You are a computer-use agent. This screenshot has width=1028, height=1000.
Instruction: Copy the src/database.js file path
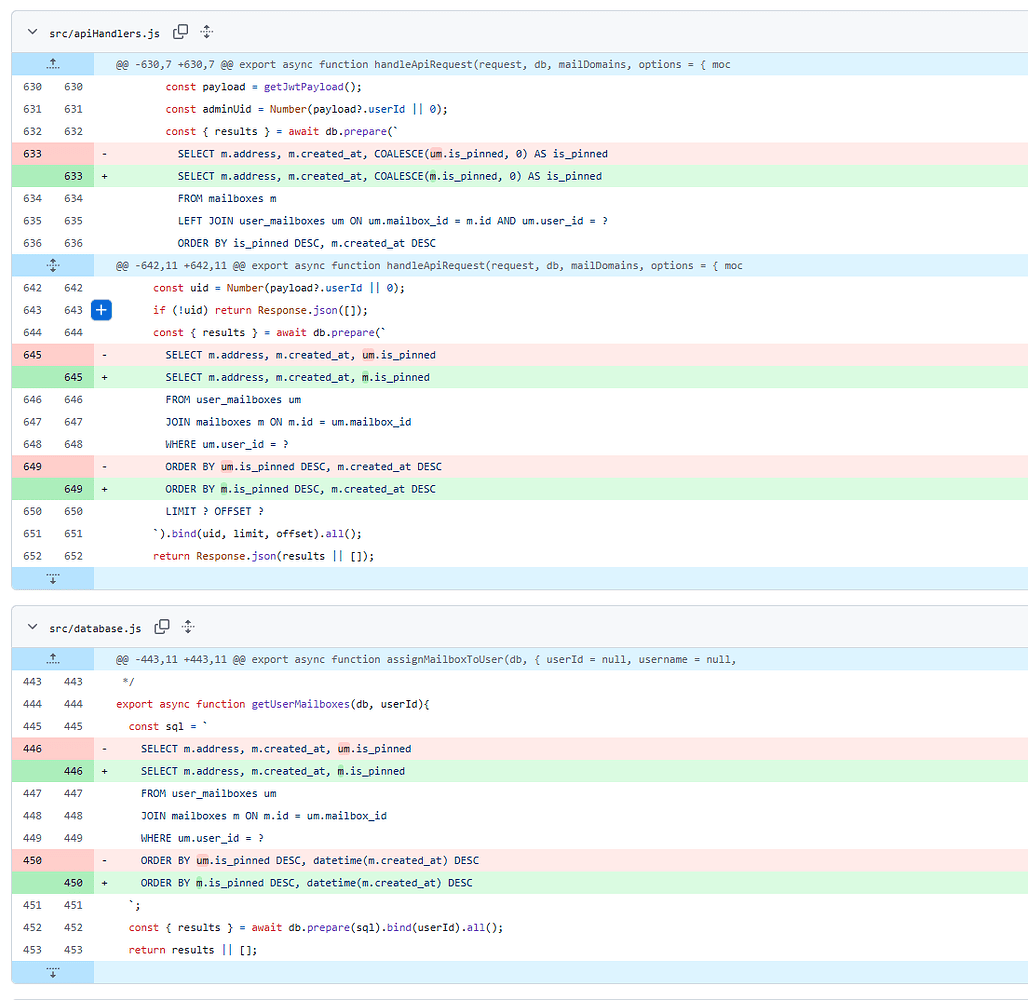[162, 627]
